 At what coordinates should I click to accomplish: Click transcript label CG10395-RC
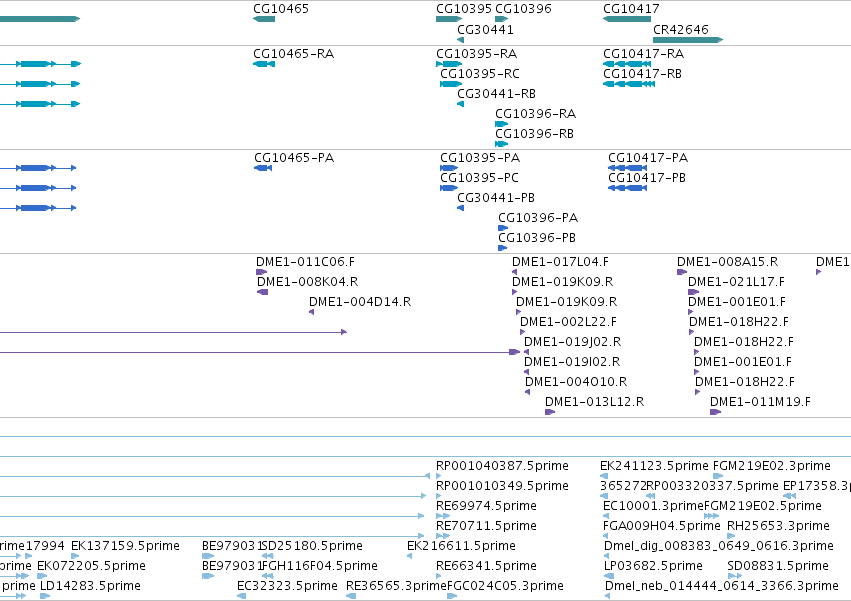pos(480,74)
